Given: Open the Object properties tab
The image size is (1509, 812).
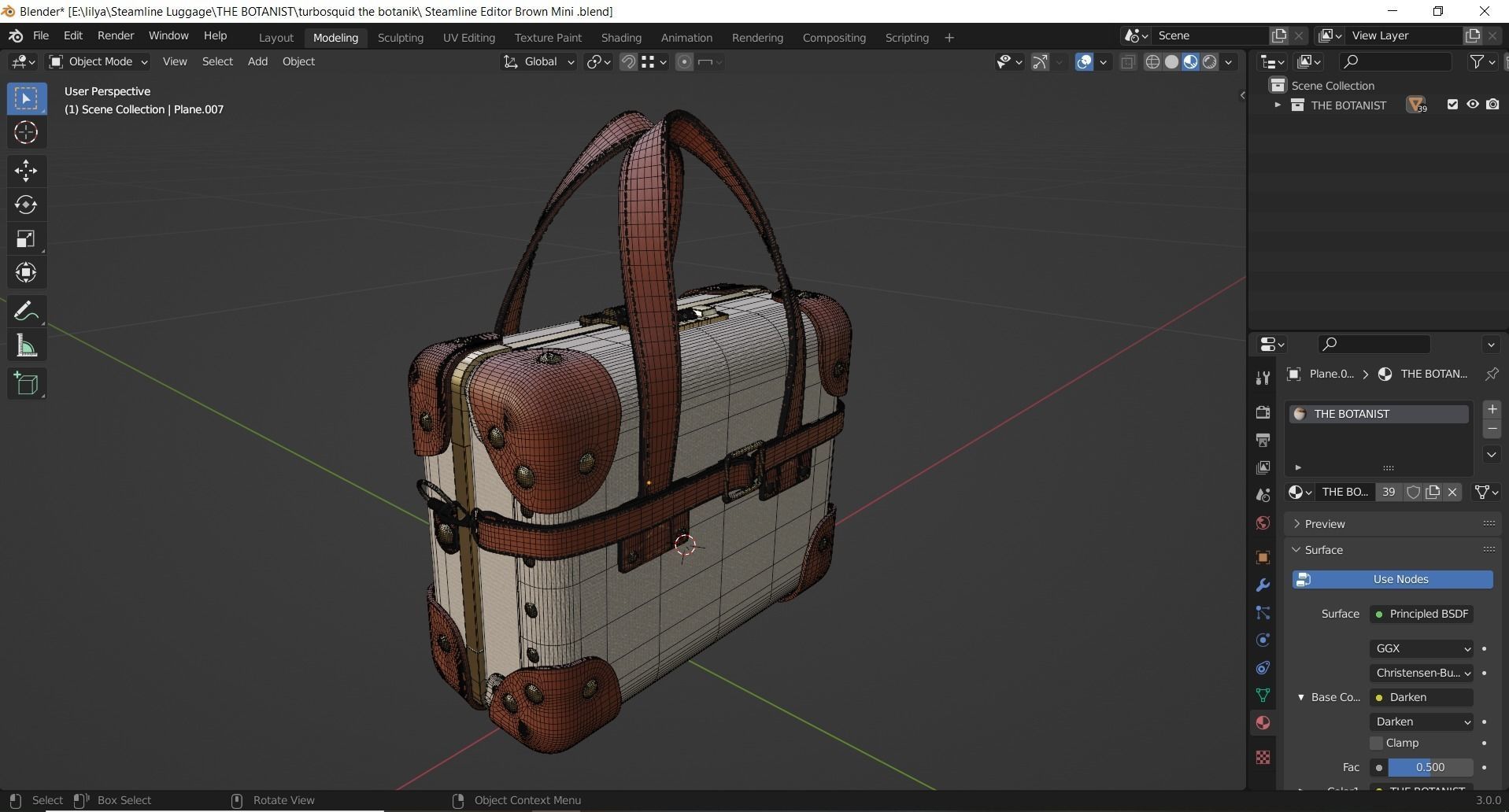Looking at the screenshot, I should [x=1263, y=558].
